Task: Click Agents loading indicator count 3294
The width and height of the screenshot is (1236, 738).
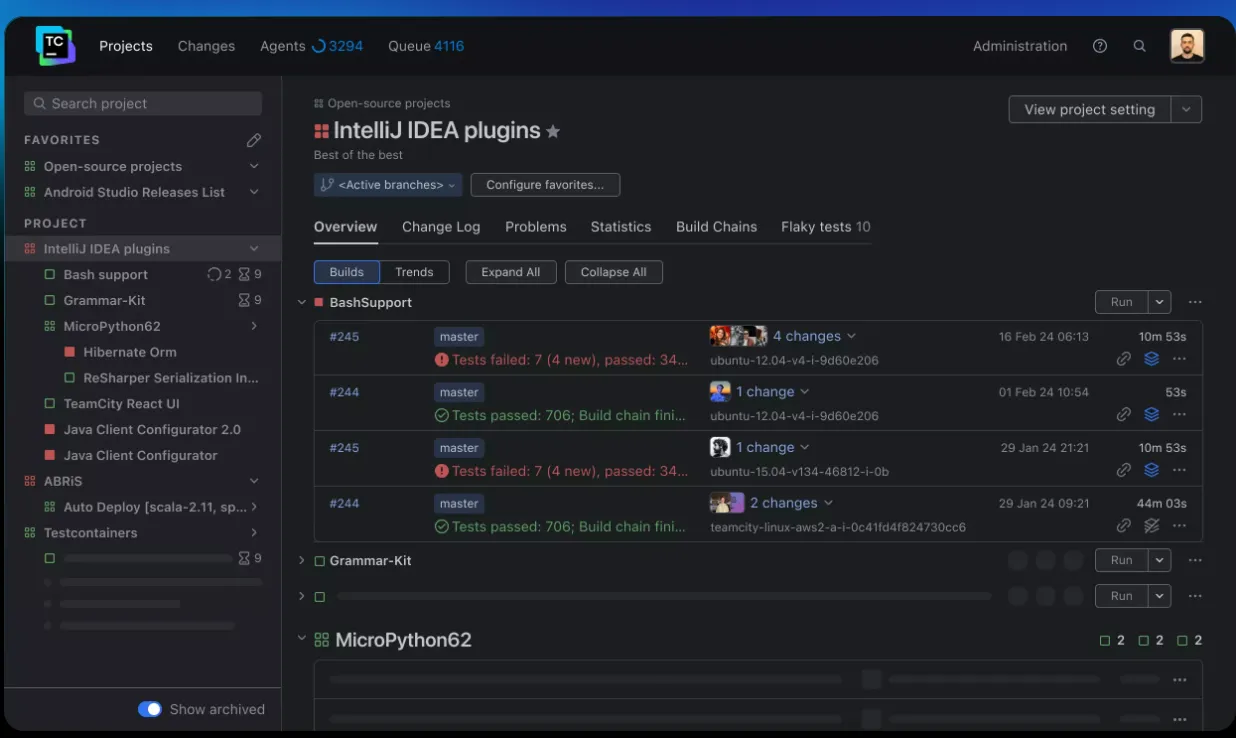Action: coord(337,46)
